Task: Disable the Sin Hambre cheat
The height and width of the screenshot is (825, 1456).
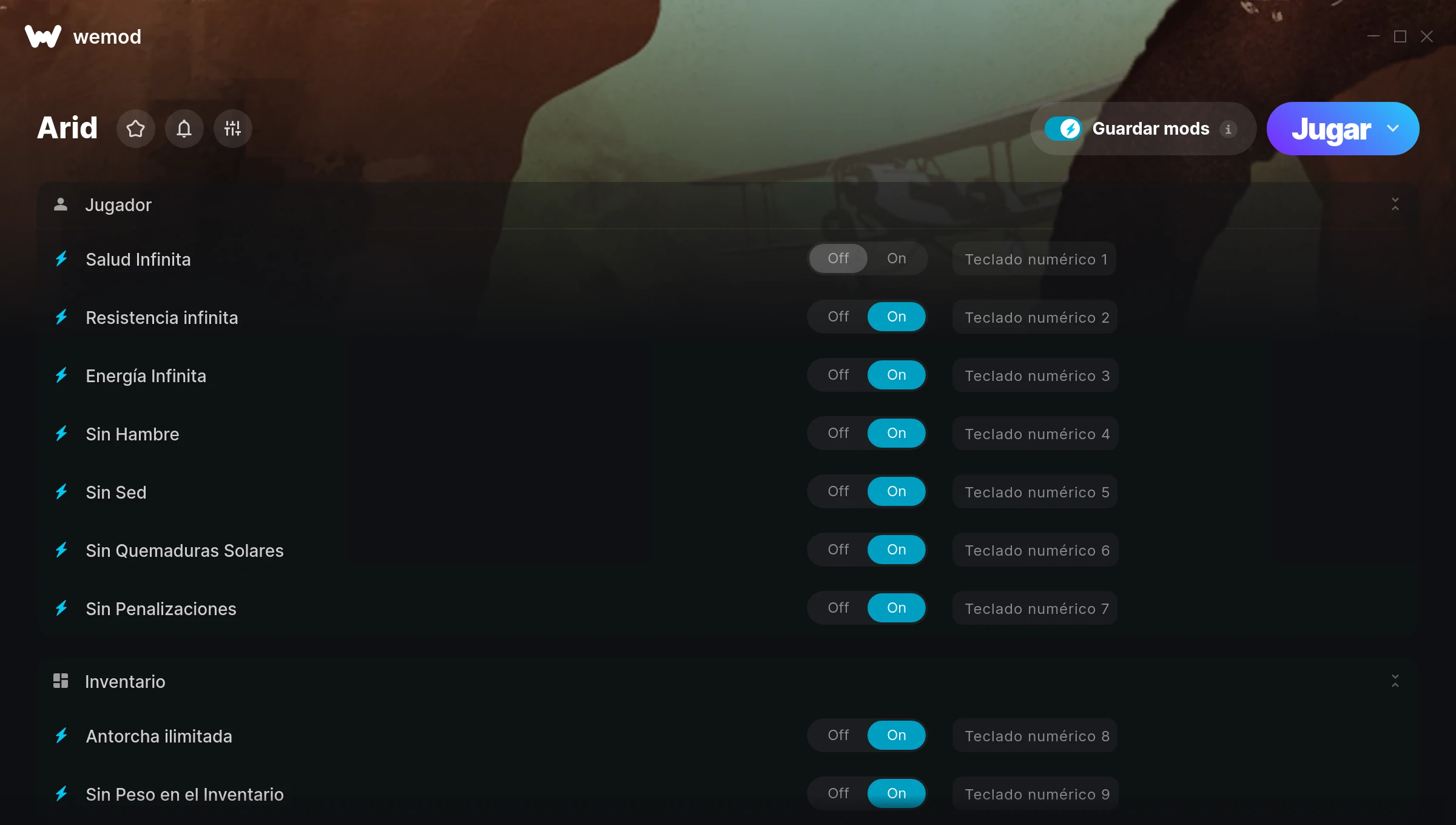Action: coord(838,433)
